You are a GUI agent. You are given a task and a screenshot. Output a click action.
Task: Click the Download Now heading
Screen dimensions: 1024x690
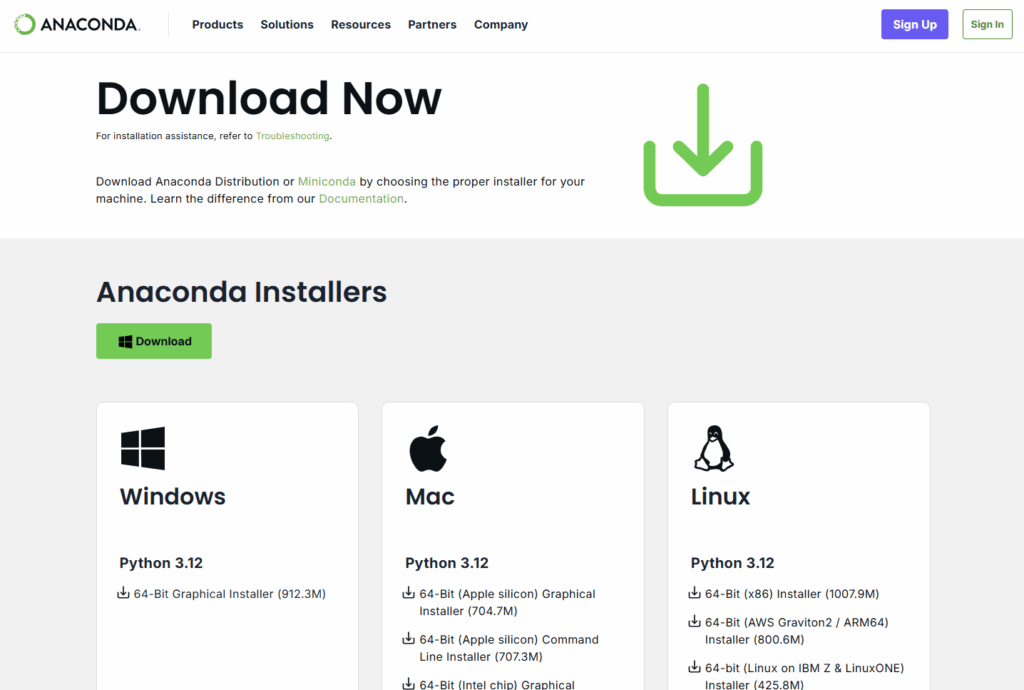pyautogui.click(x=269, y=99)
